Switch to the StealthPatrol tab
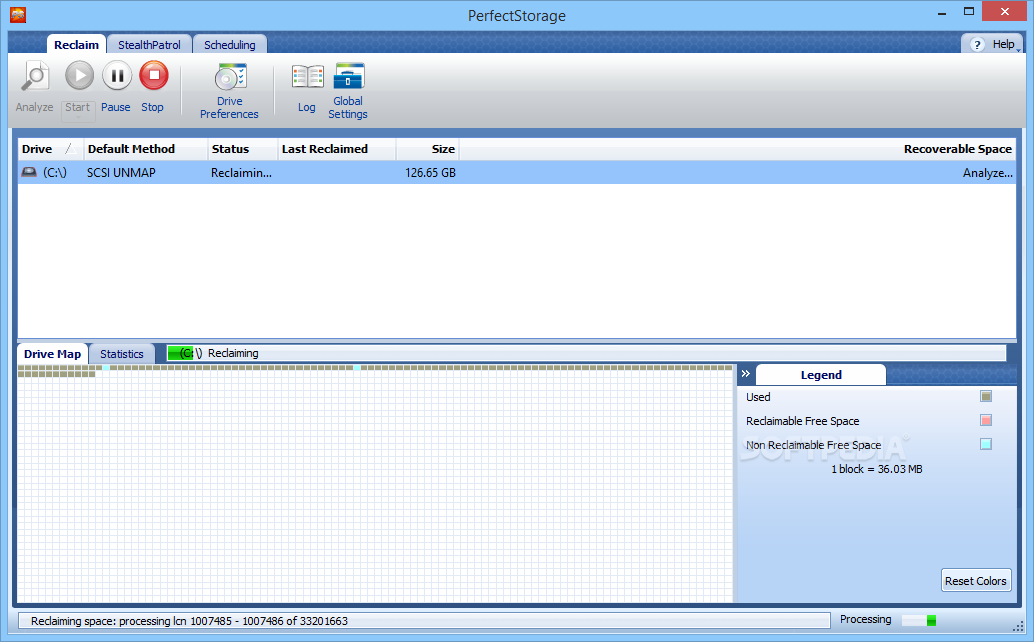 point(149,44)
